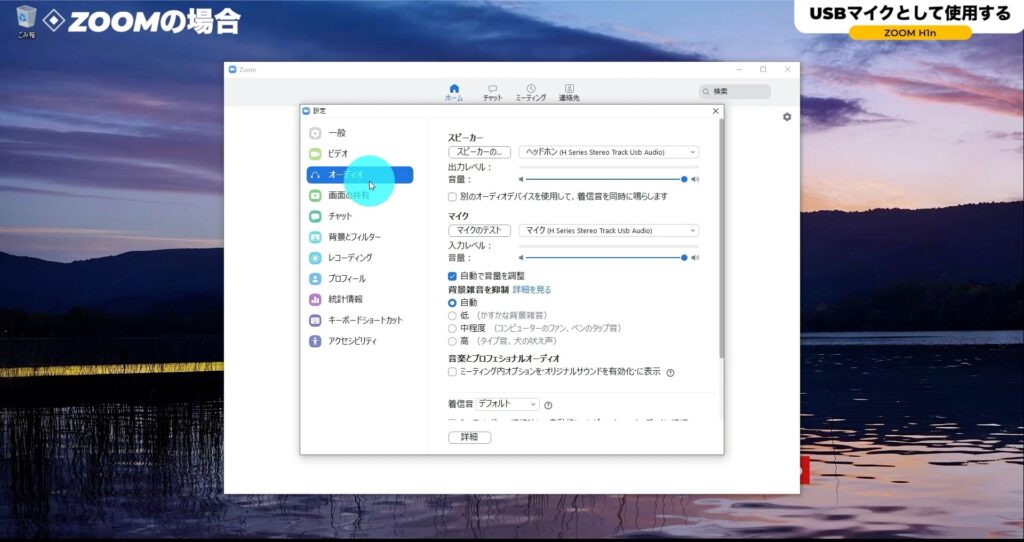Enable オリジナルサウンドを有効化 option checkbox
Screen dimensions: 1024x542
452,372
